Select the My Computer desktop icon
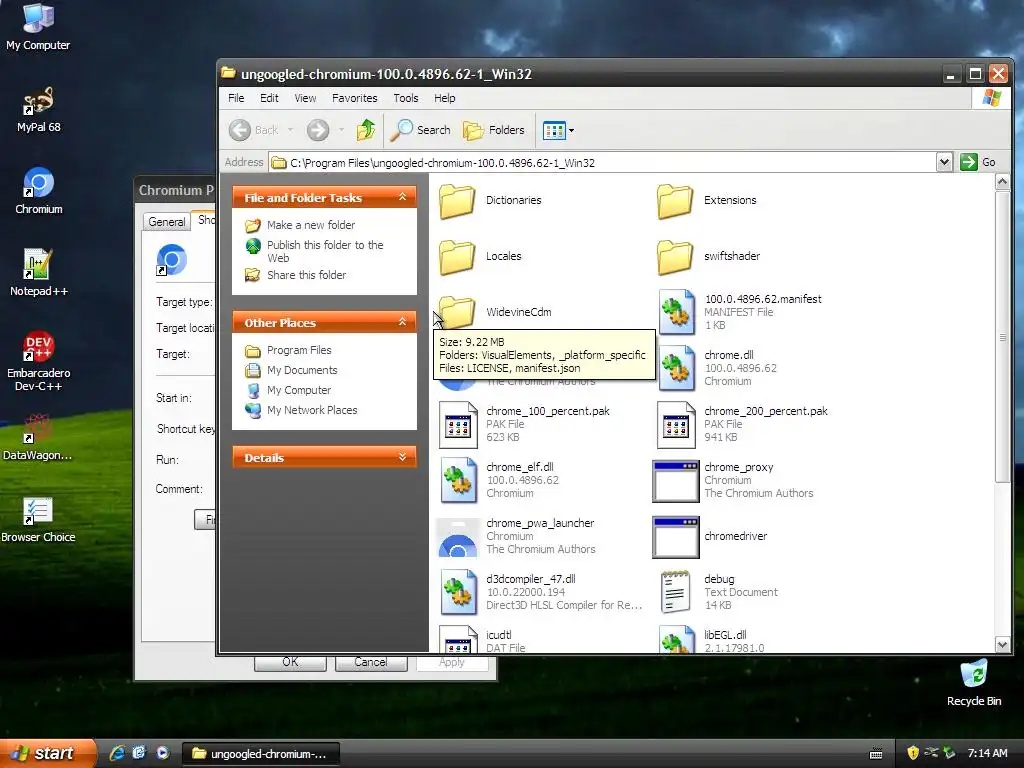 (x=38, y=27)
